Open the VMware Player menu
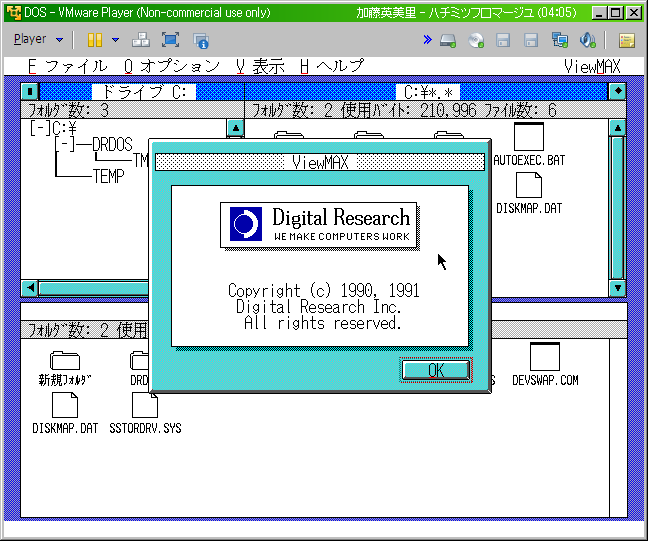This screenshot has width=648, height=541. point(38,39)
